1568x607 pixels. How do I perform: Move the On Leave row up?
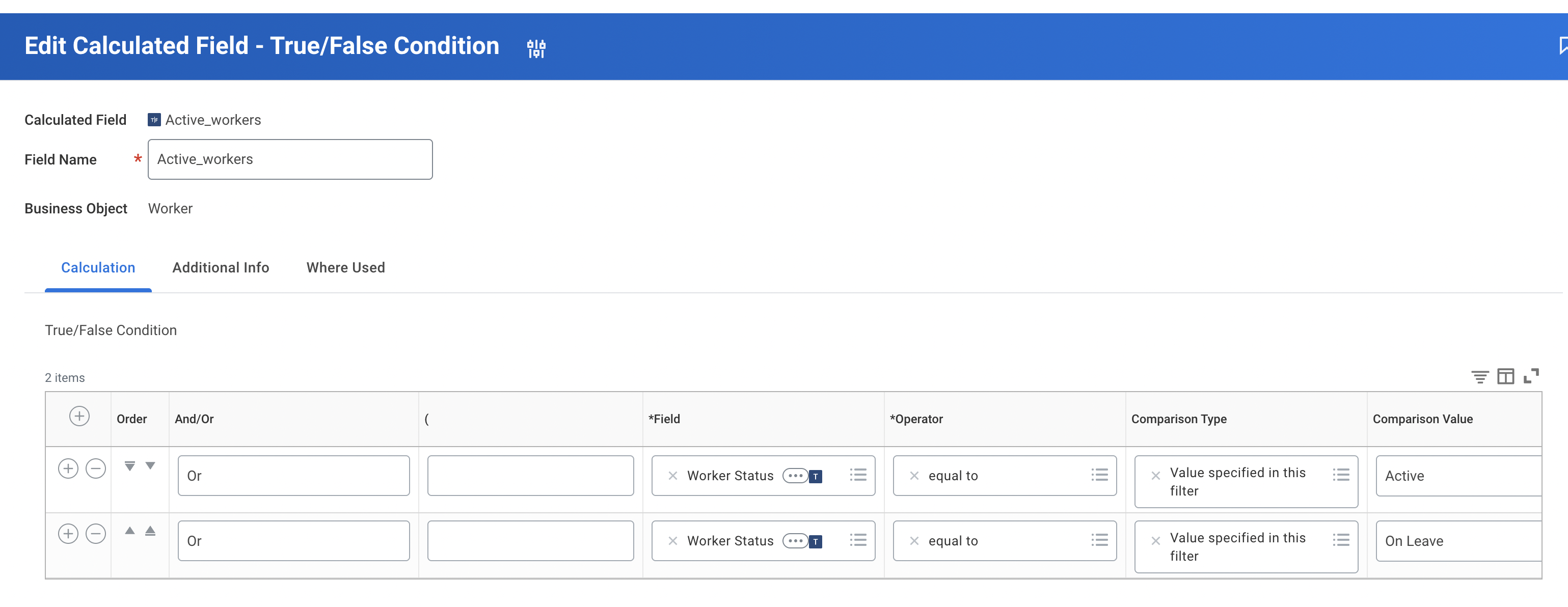pyautogui.click(x=130, y=531)
